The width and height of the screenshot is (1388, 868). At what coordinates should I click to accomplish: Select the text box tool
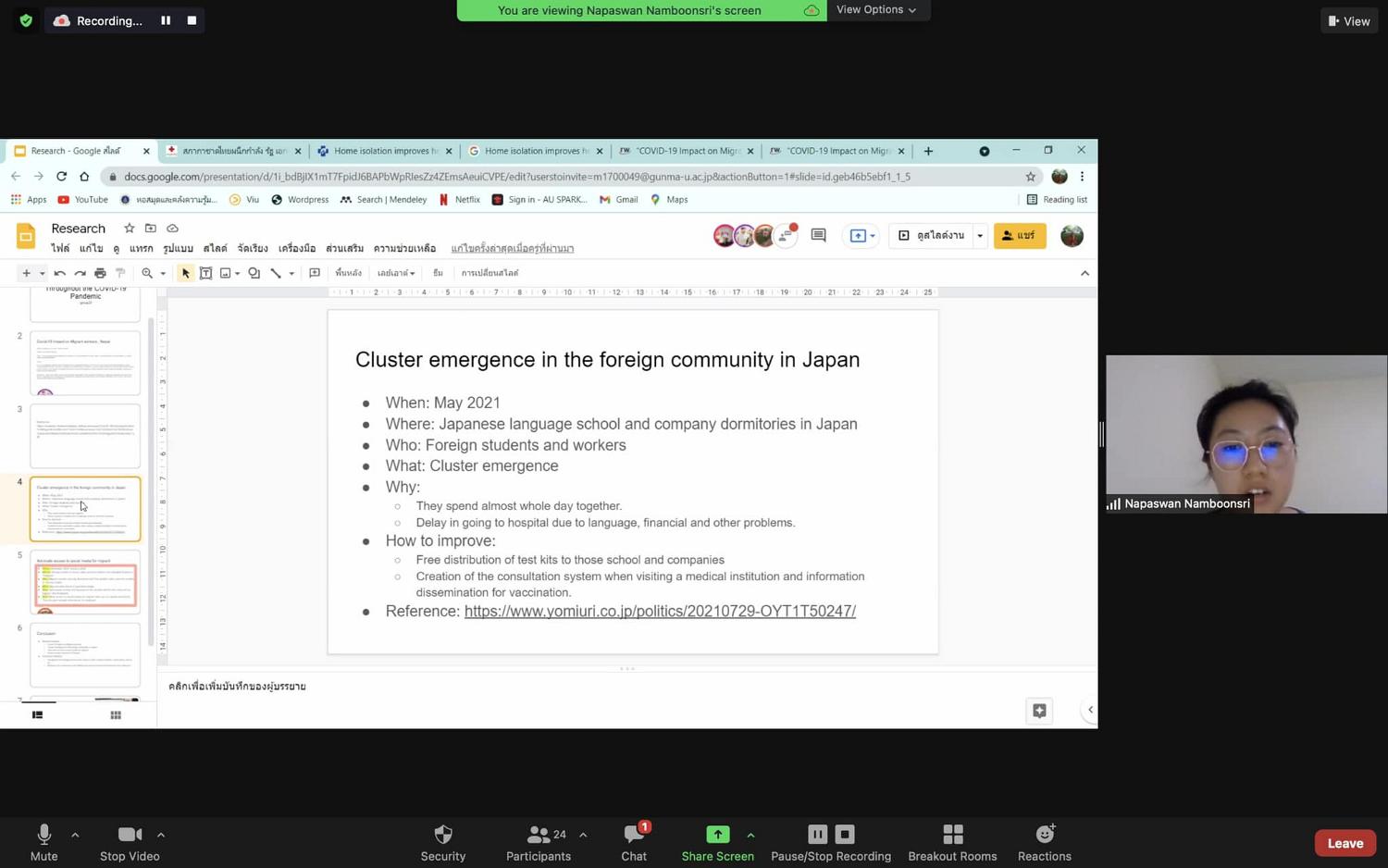(x=205, y=273)
